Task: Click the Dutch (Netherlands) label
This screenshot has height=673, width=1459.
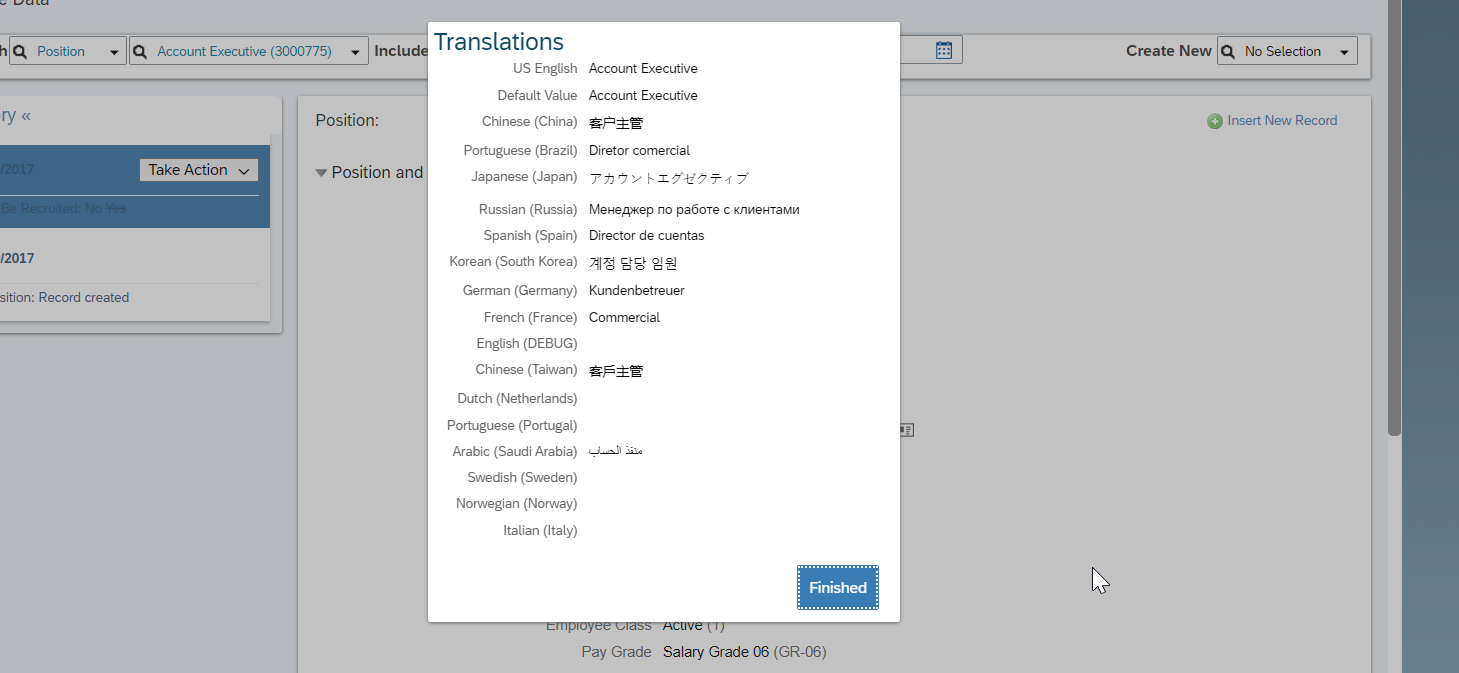Action: (517, 399)
